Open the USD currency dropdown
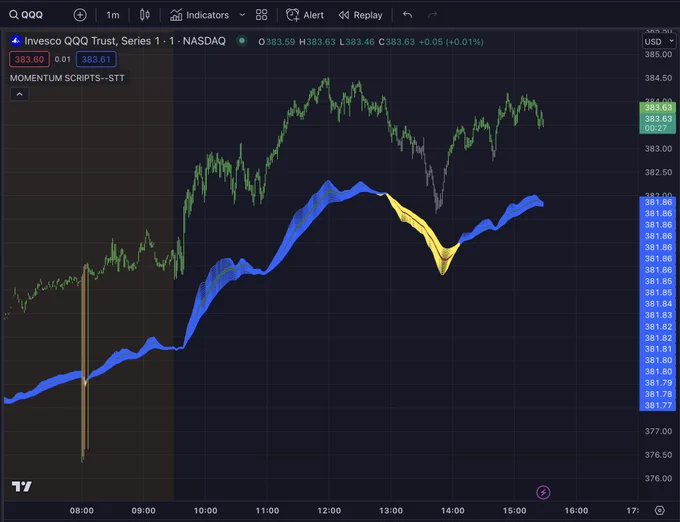Viewport: 680px width, 522px height. tap(659, 42)
